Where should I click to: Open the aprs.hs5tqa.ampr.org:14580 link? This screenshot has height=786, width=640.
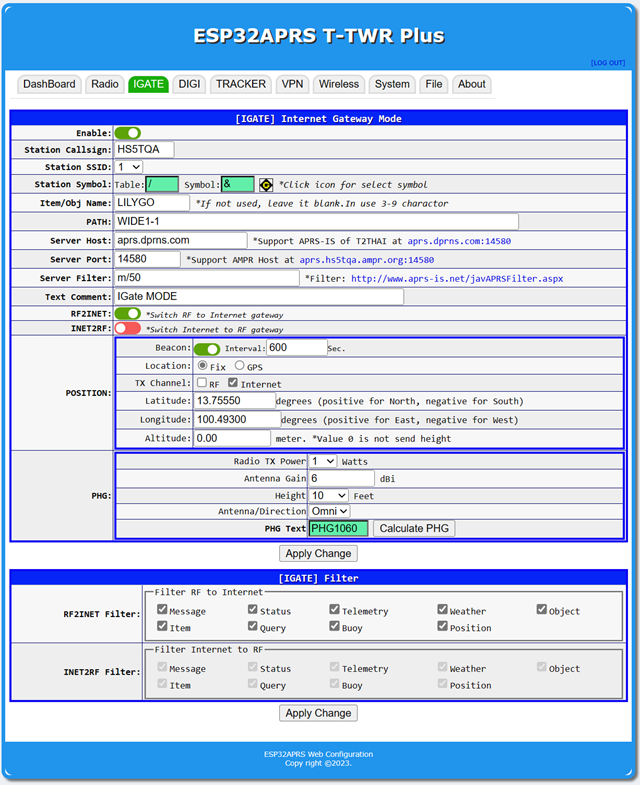click(x=367, y=260)
